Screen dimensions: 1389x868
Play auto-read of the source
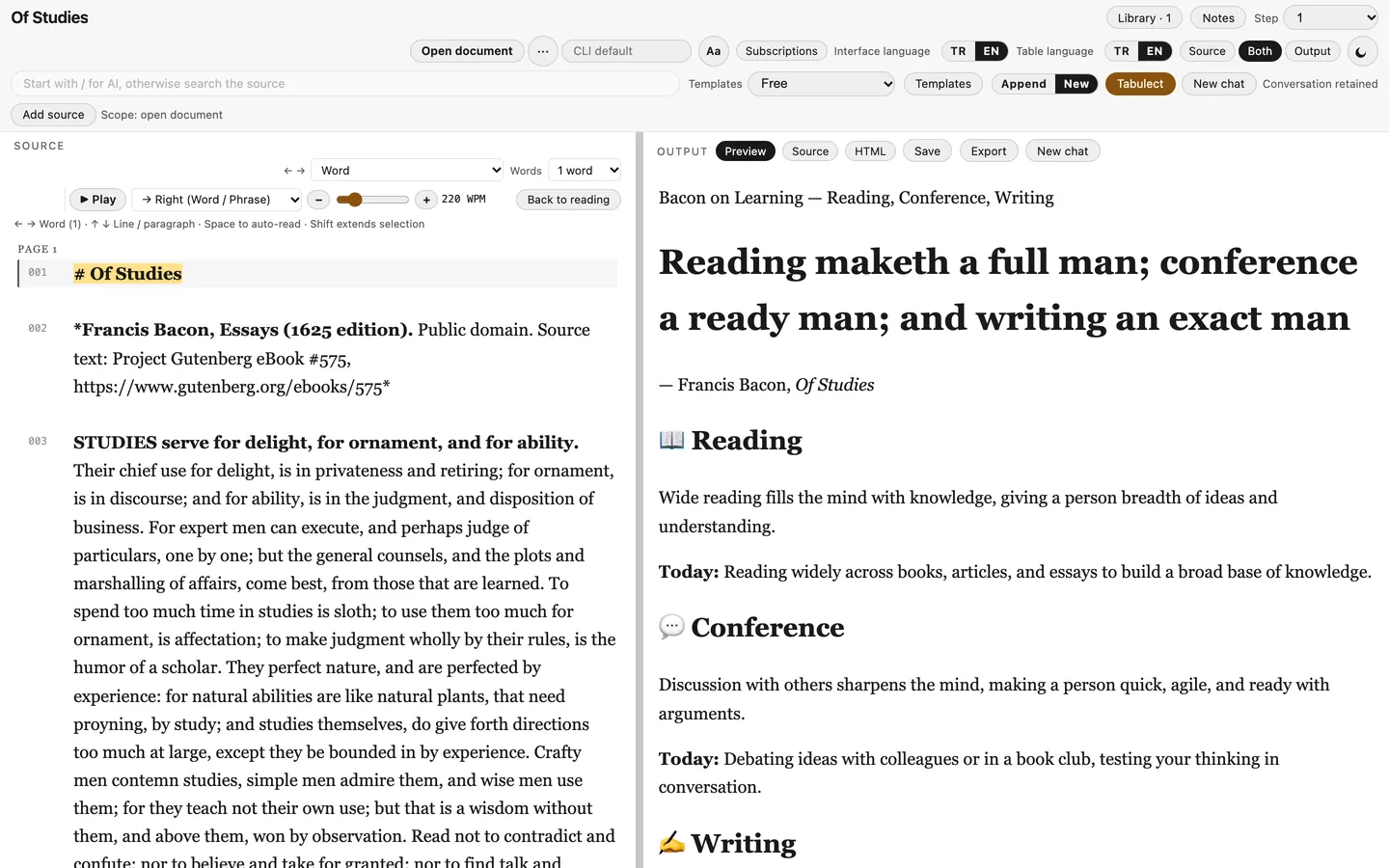(x=97, y=200)
